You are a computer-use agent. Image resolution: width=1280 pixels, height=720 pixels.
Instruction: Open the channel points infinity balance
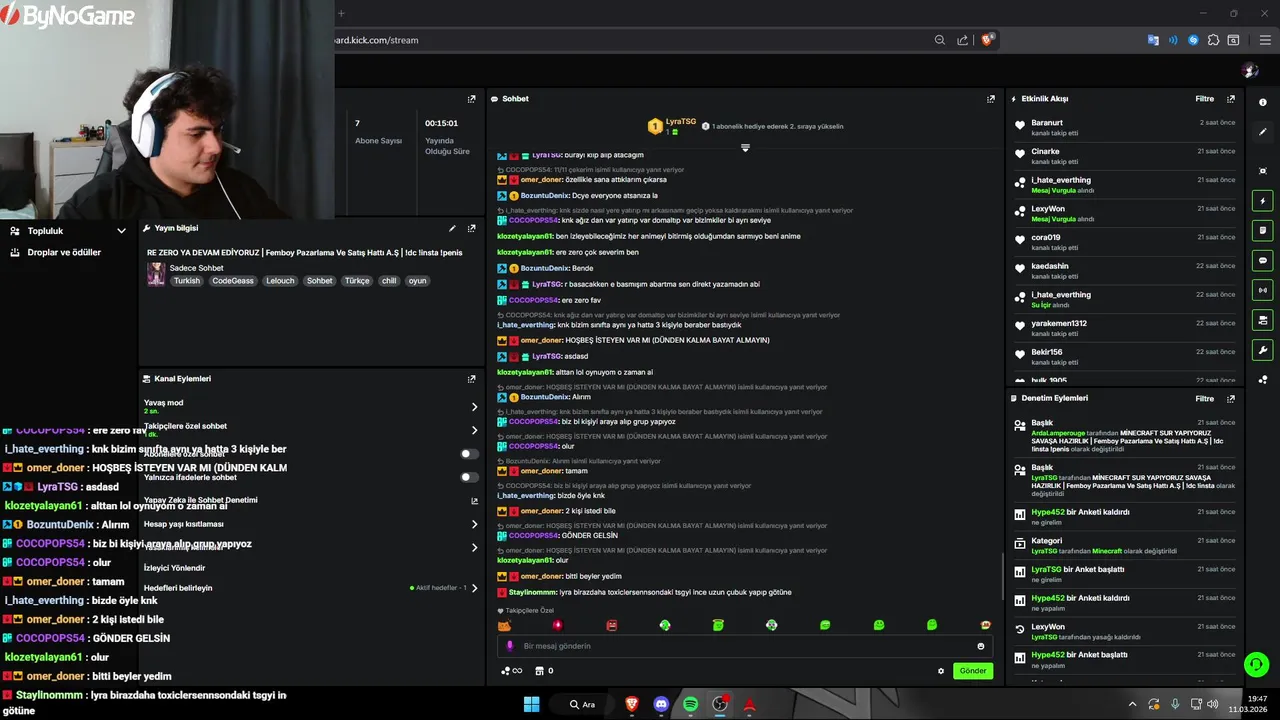(x=511, y=671)
